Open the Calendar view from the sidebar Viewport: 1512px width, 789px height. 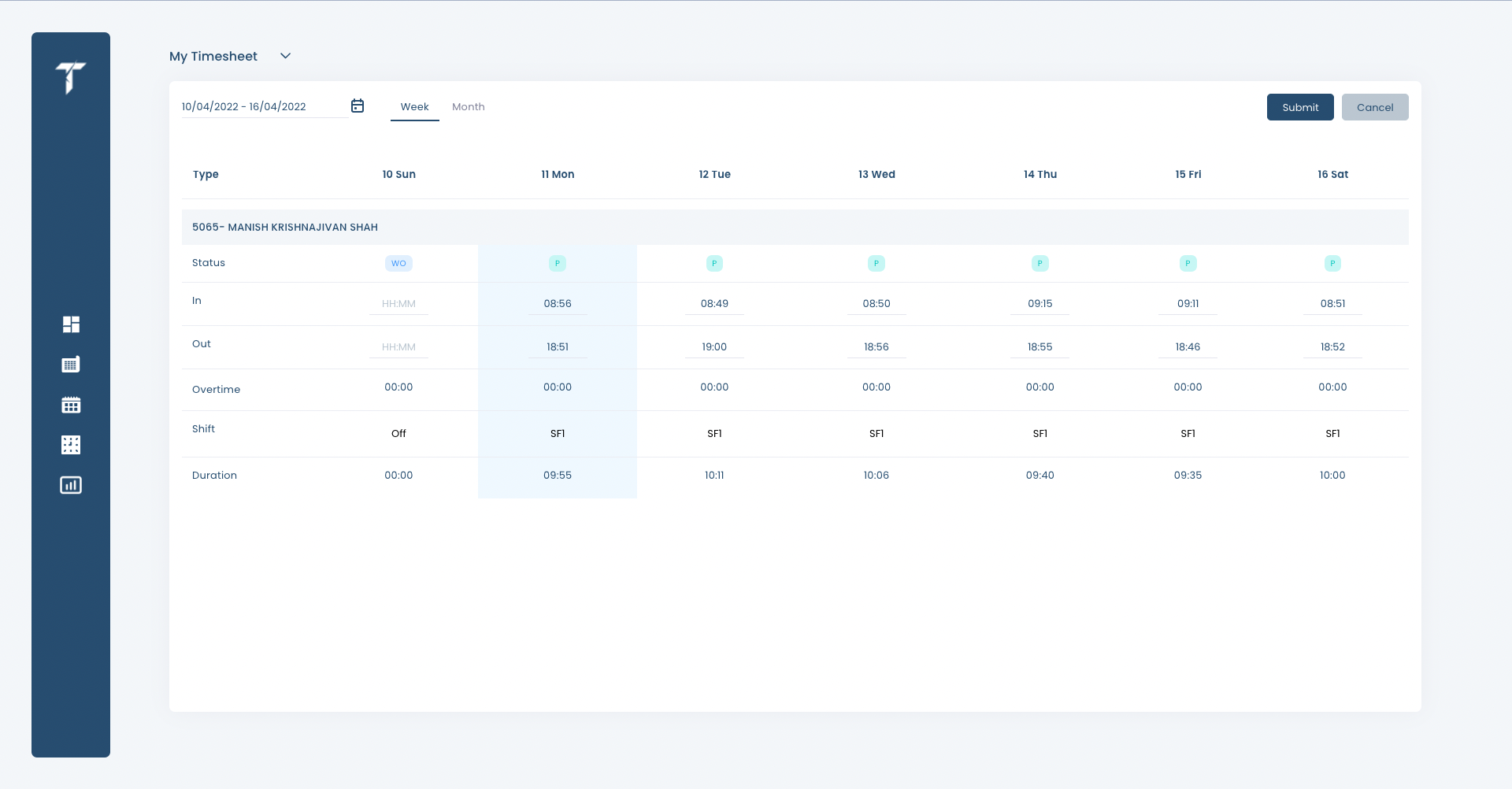tap(71, 404)
